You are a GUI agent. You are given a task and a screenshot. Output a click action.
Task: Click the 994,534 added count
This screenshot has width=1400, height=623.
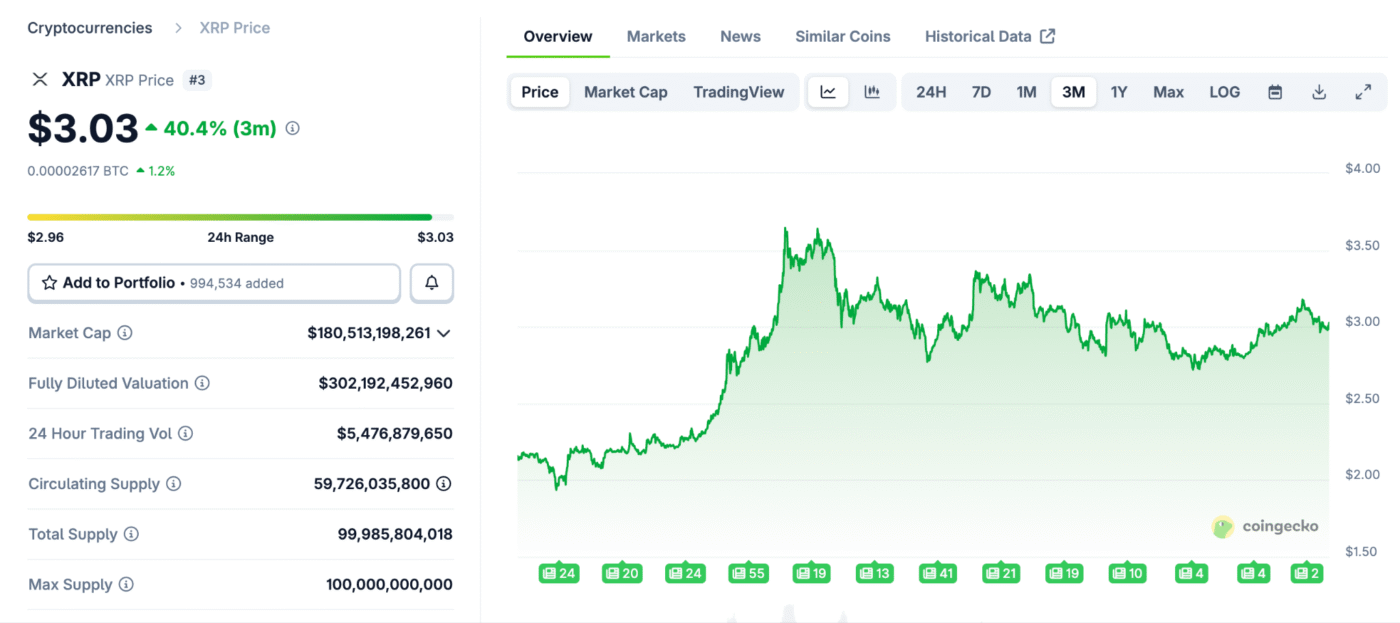coord(236,284)
